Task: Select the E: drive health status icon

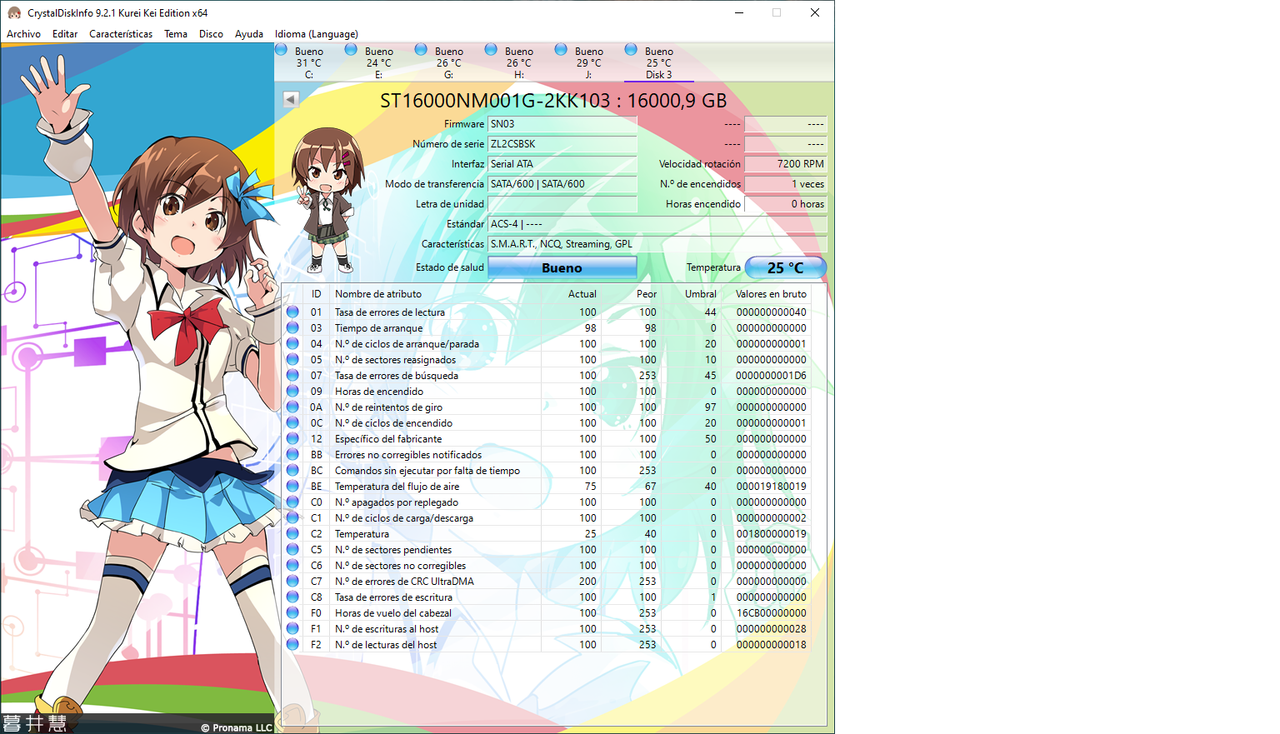Action: tap(351, 50)
